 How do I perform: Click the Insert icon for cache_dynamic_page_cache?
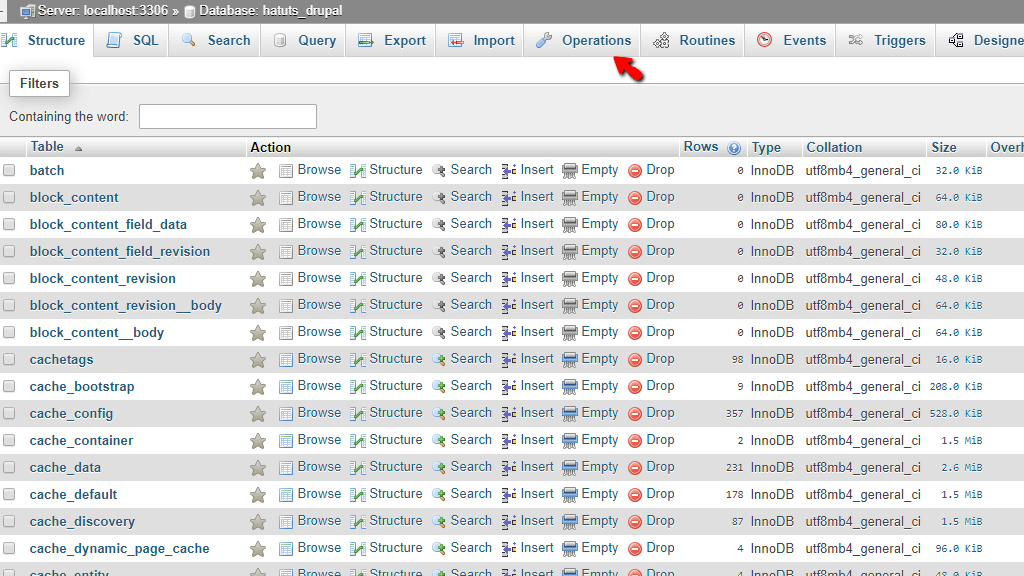(509, 549)
